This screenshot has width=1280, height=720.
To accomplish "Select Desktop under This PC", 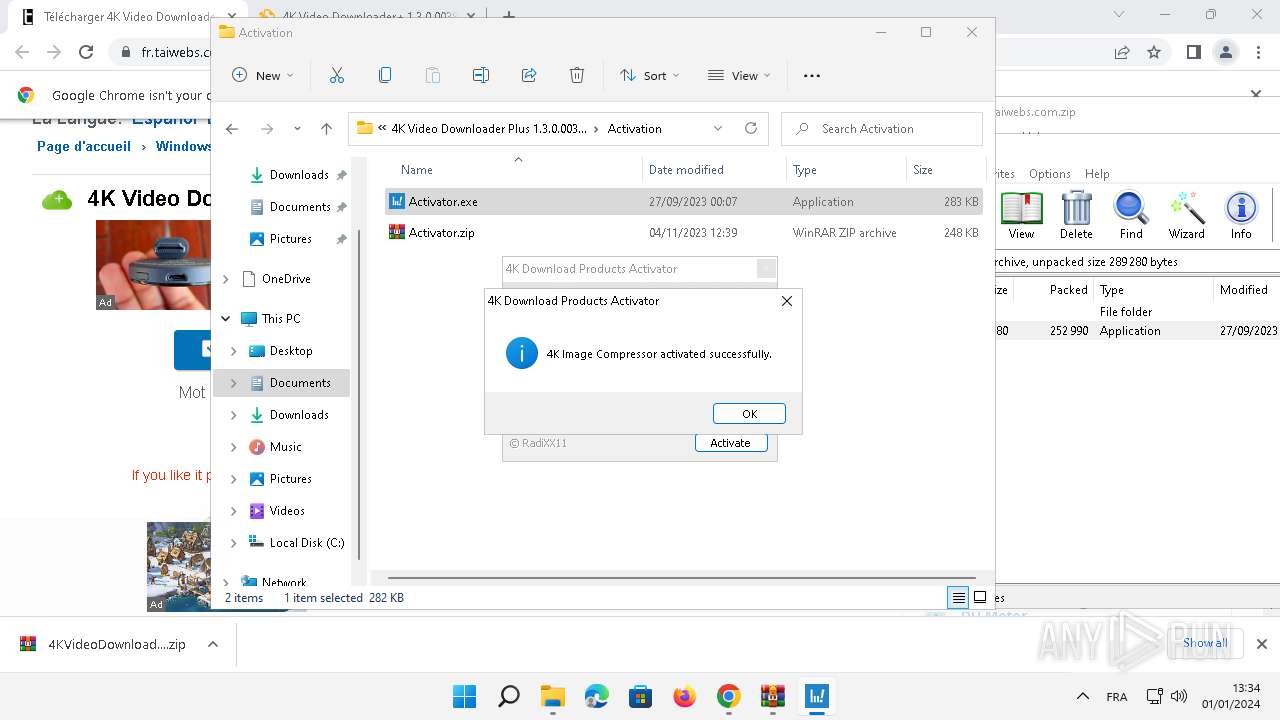I will click(x=291, y=351).
